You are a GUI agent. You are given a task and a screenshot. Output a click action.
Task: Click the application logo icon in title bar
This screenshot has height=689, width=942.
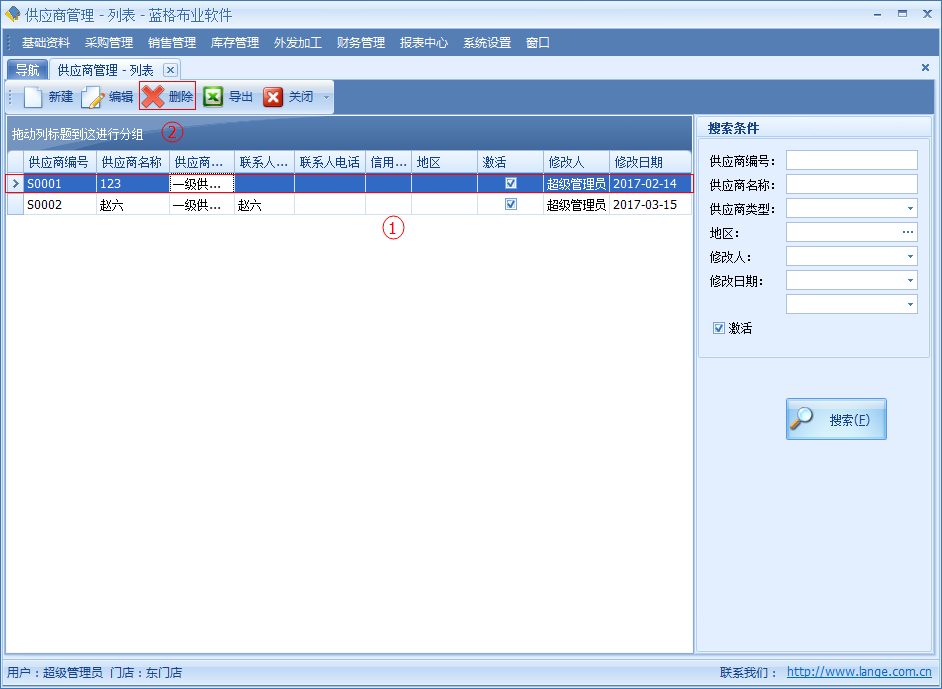12,14
